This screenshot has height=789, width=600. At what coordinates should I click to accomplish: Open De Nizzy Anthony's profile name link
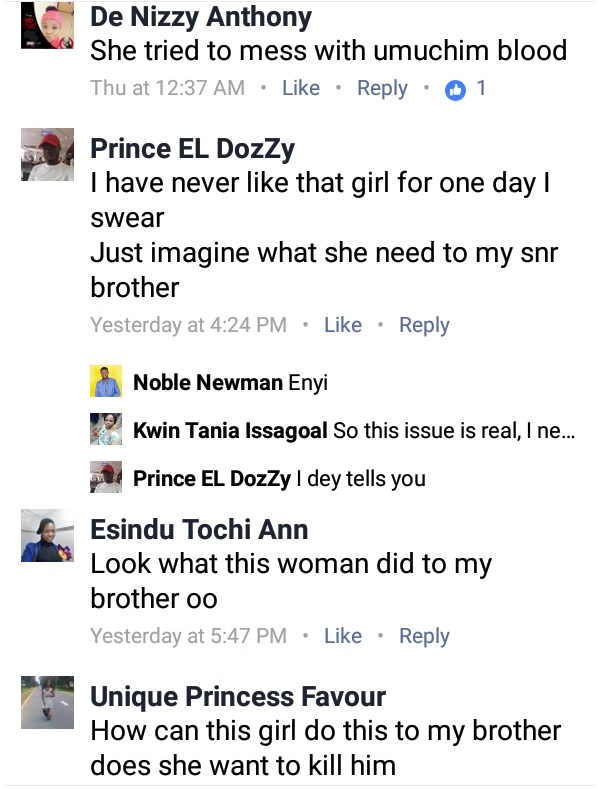pos(200,17)
